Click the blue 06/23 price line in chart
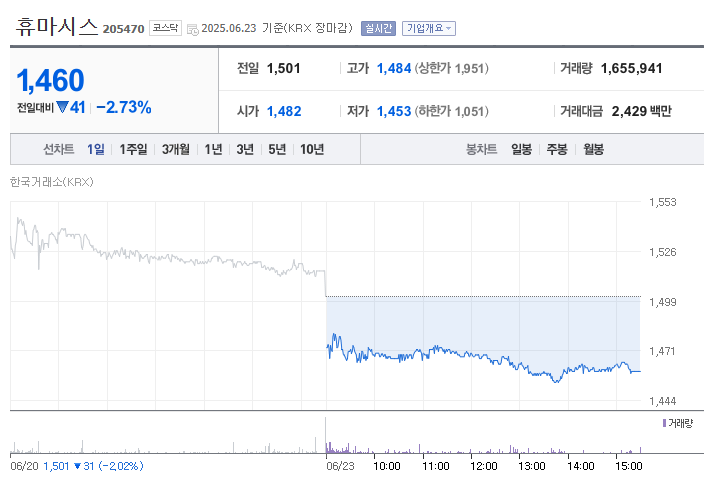 [x=483, y=357]
